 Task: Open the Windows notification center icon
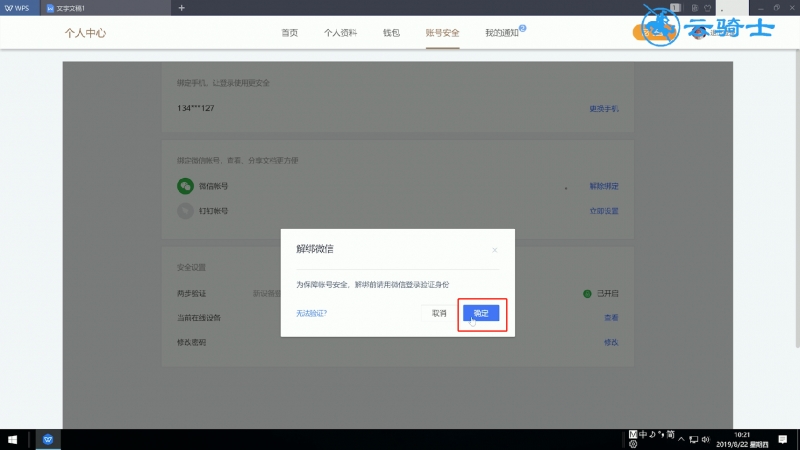click(x=783, y=439)
